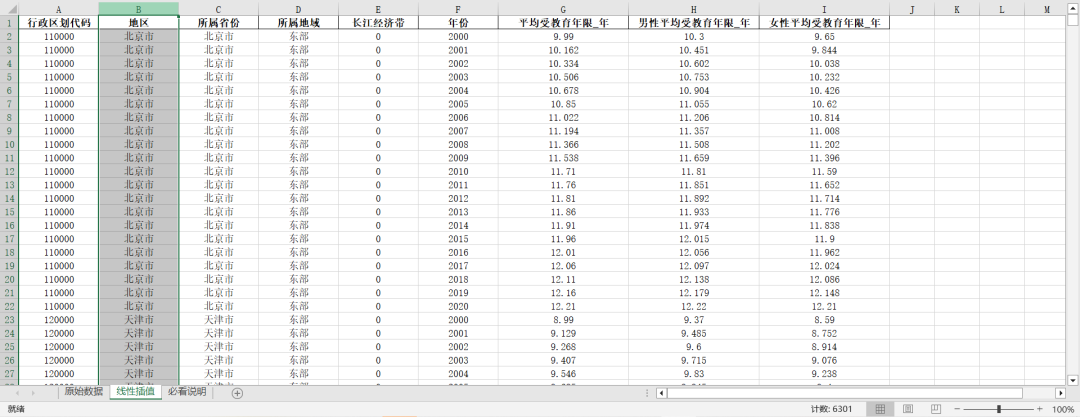Select column B header

(138, 9)
